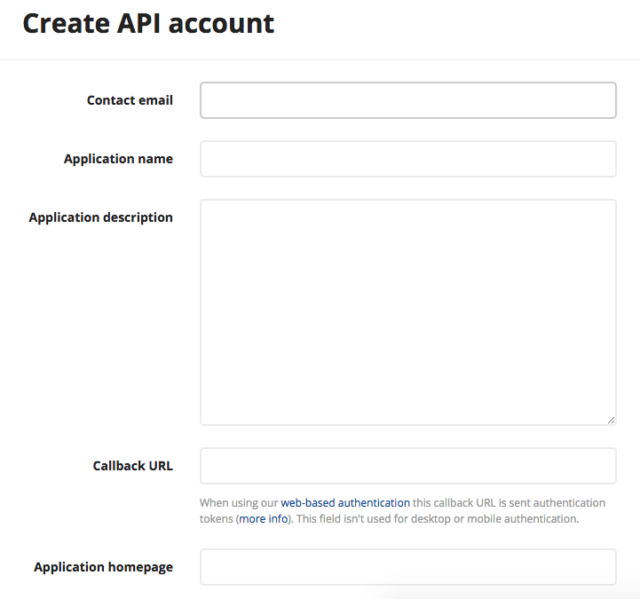The width and height of the screenshot is (640, 599).
Task: Click the Application homepage label
Action: [x=103, y=567]
